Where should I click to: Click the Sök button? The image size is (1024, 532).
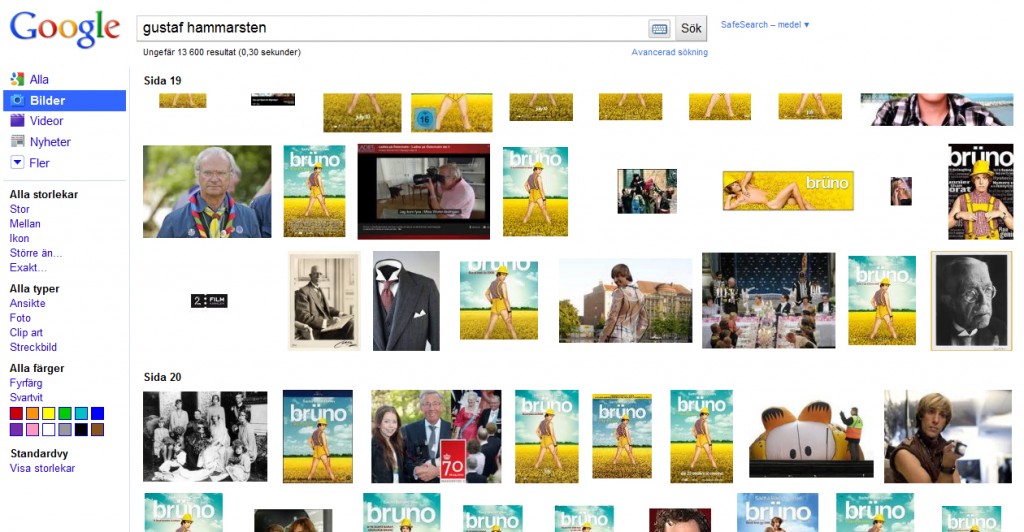691,28
